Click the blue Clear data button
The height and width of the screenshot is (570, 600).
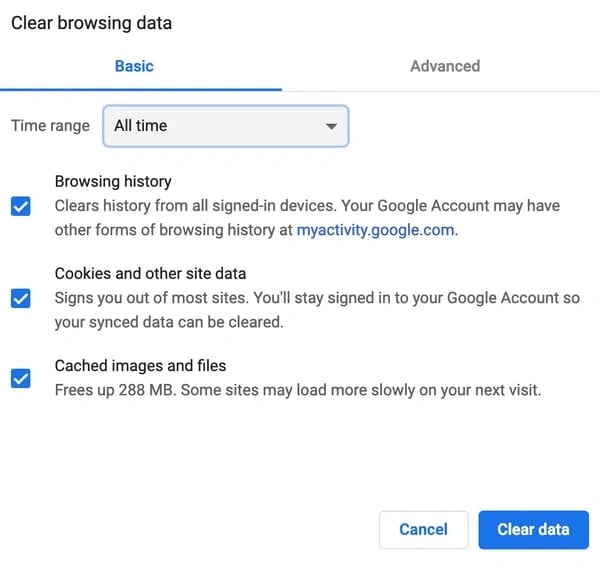tap(533, 529)
